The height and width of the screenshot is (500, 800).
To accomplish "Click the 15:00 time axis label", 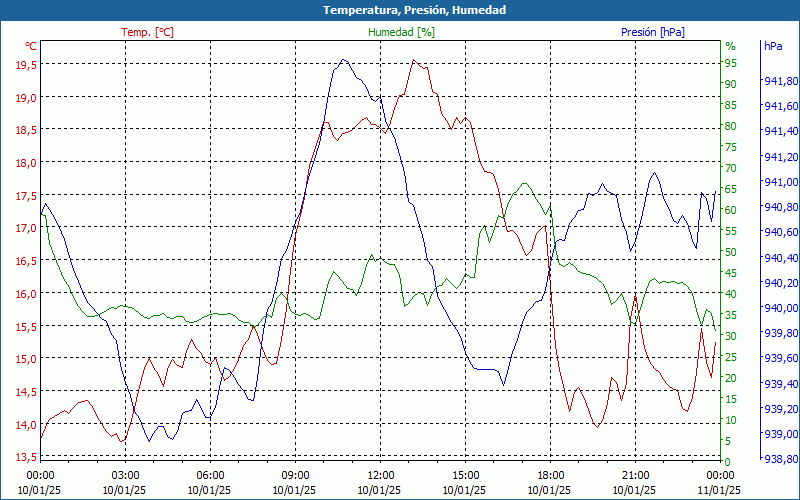I will [465, 474].
